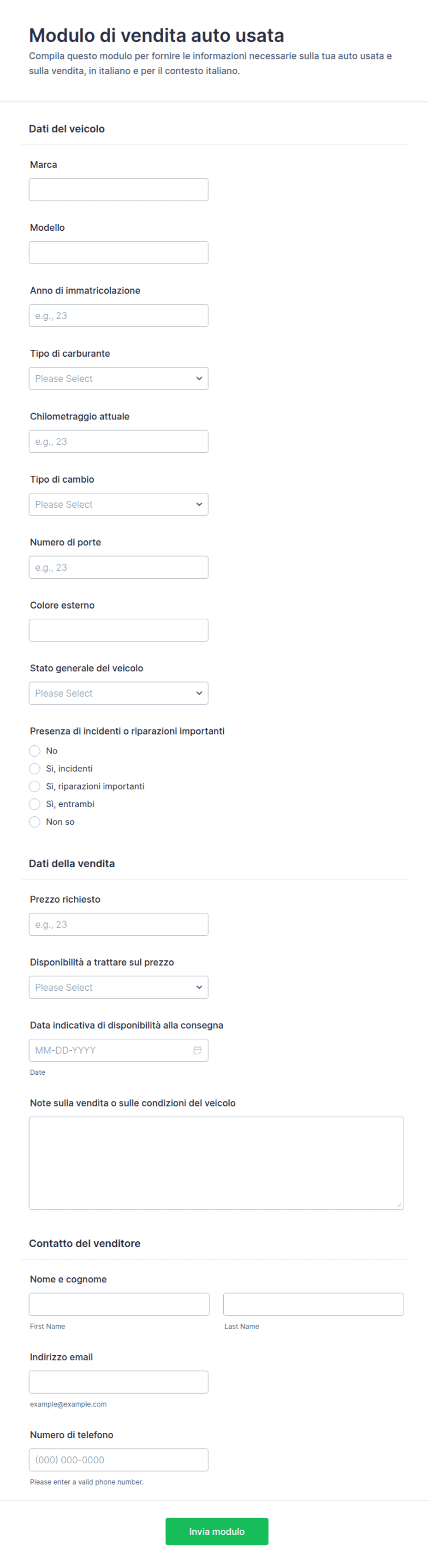Focus the Chilometraggio attuale field

click(119, 441)
